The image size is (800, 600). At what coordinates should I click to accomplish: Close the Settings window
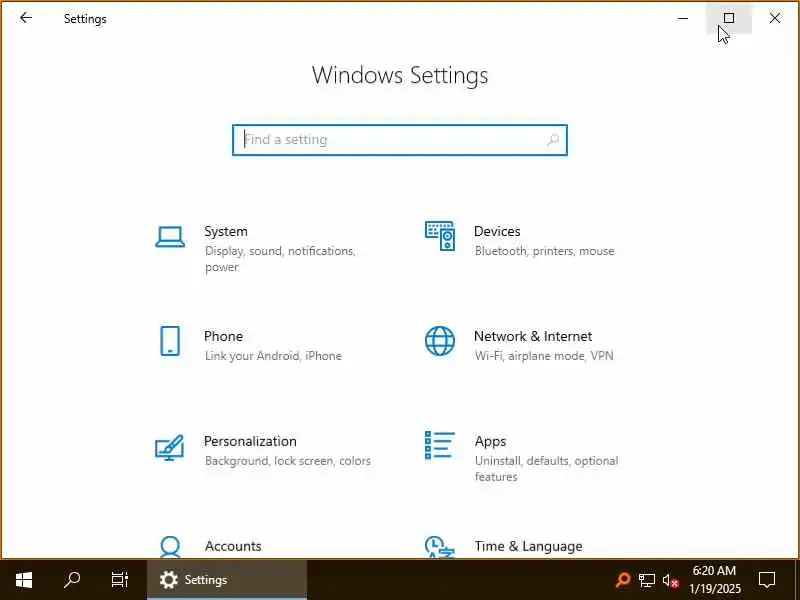(774, 18)
